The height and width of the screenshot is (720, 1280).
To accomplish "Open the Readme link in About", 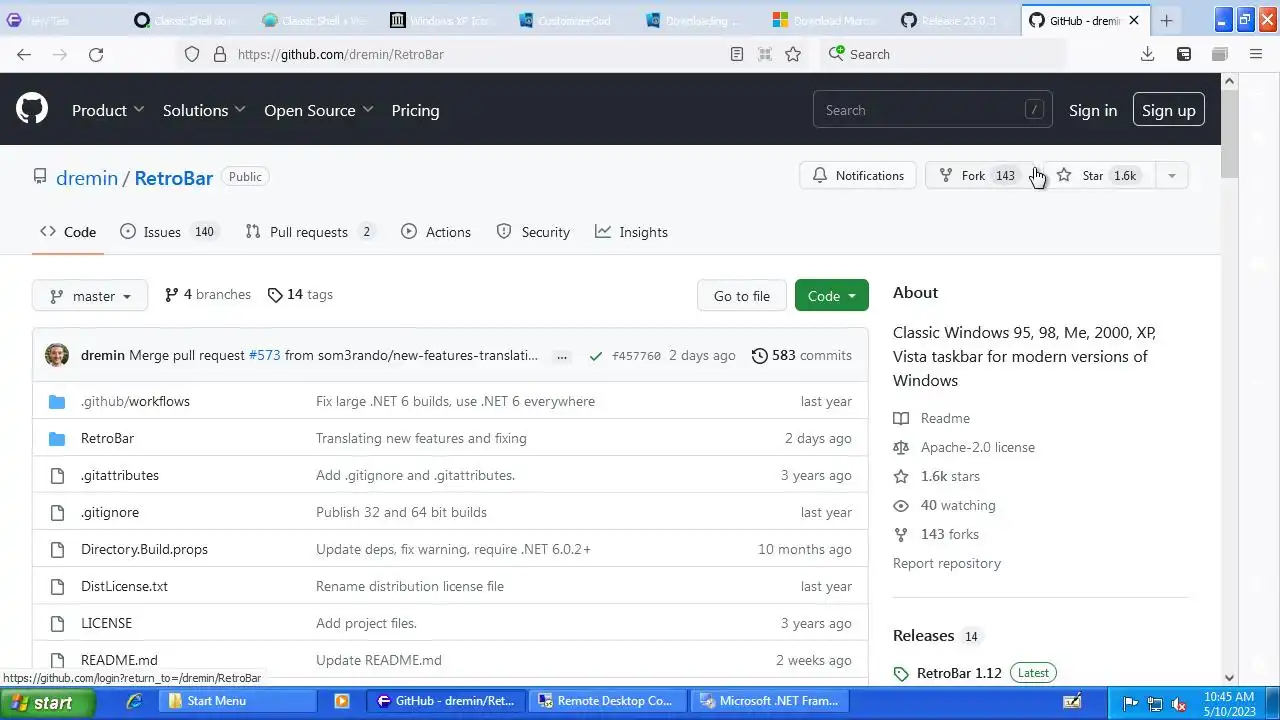I will coord(932,418).
